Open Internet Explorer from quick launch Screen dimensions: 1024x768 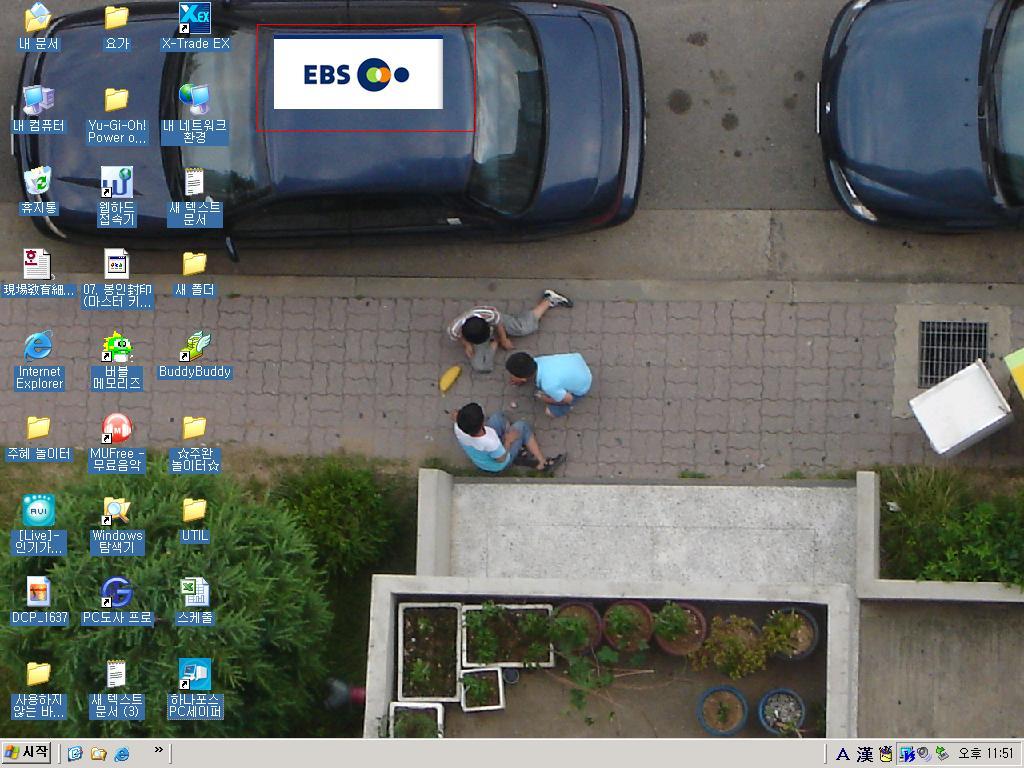(x=121, y=754)
